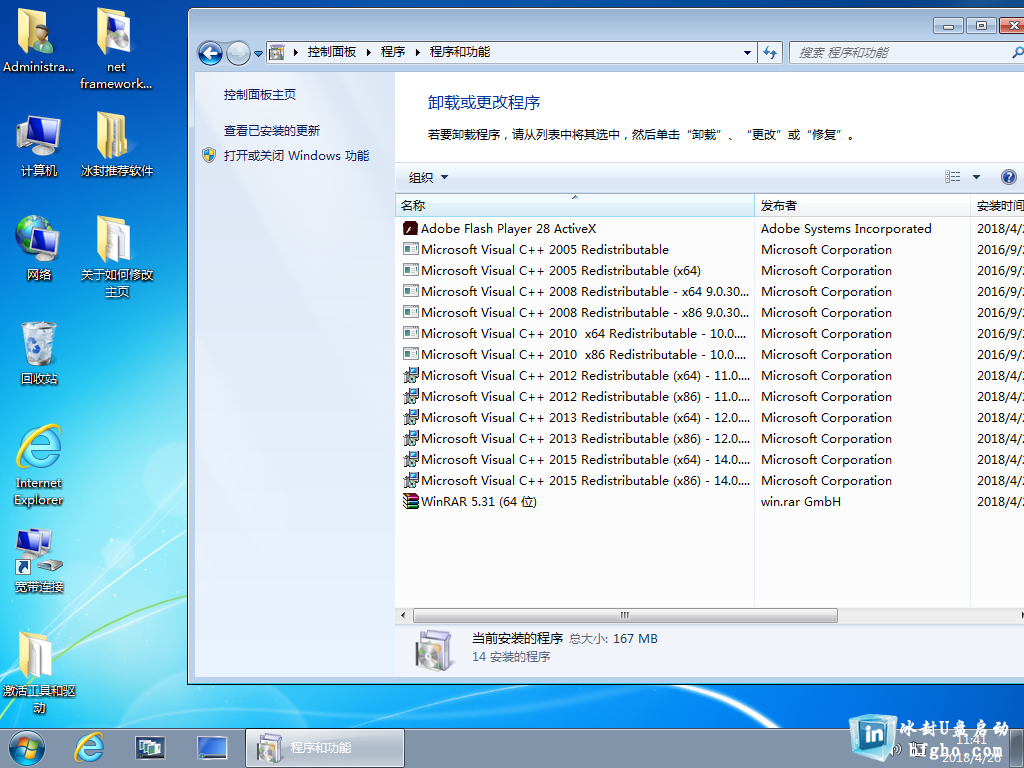This screenshot has height=768, width=1024.
Task: Select 控制面板 in the address breadcrumb
Action: point(332,52)
